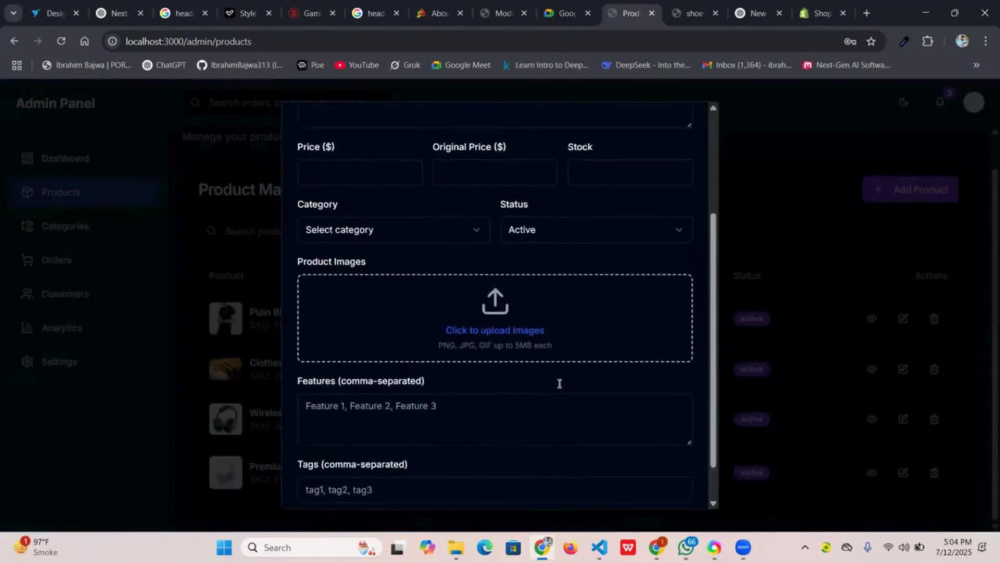Viewport: 1000px width, 563px height.
Task: Open the Windows Start button
Action: click(224, 548)
